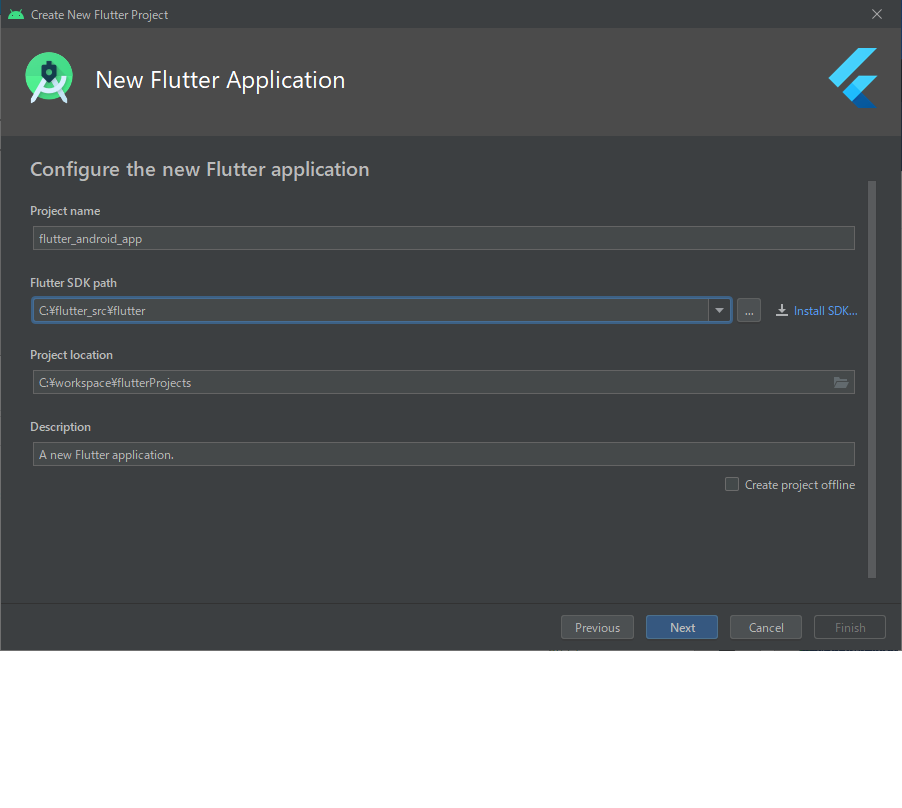Cancel the project creation

(765, 627)
